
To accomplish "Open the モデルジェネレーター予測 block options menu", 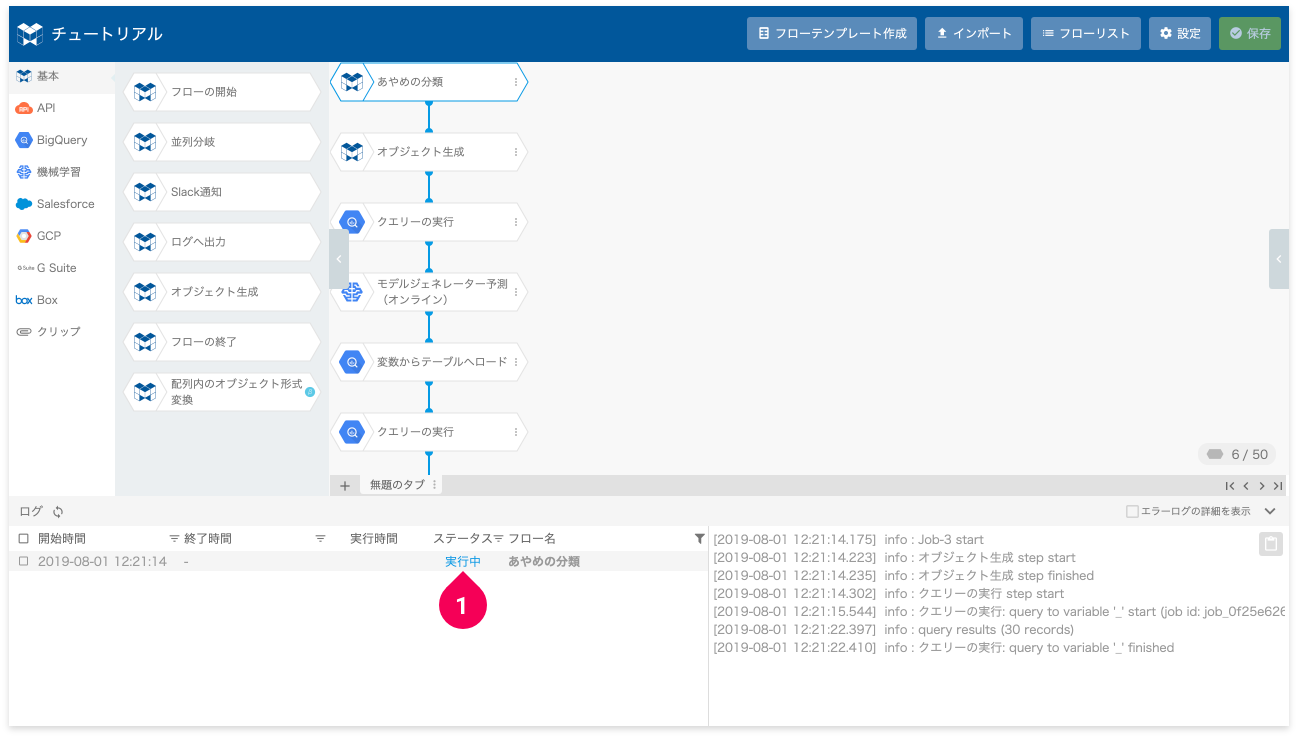I will click(x=516, y=292).
